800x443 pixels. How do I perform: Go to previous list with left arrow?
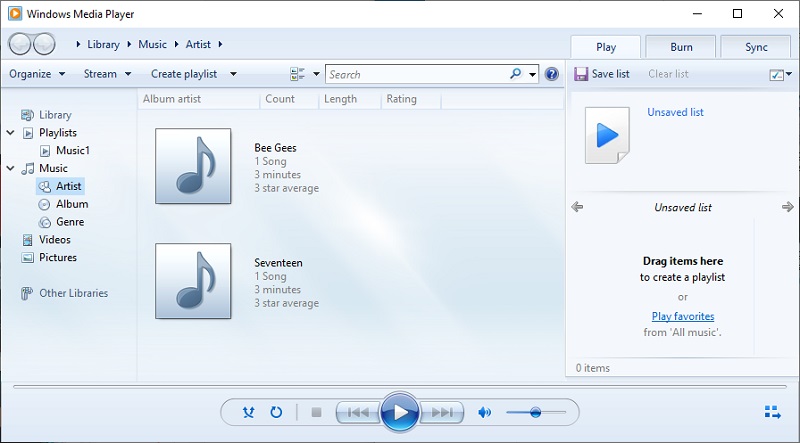[577, 207]
